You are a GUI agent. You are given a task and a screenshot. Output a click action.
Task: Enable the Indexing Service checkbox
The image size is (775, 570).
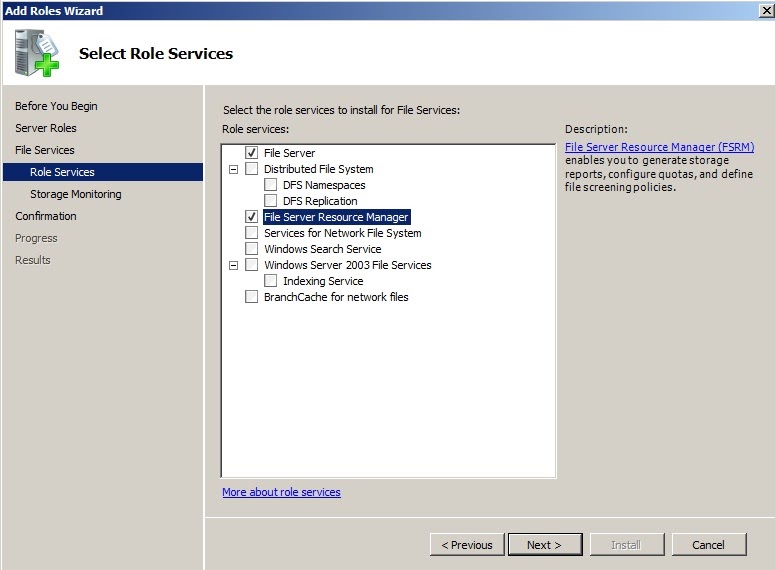(270, 281)
